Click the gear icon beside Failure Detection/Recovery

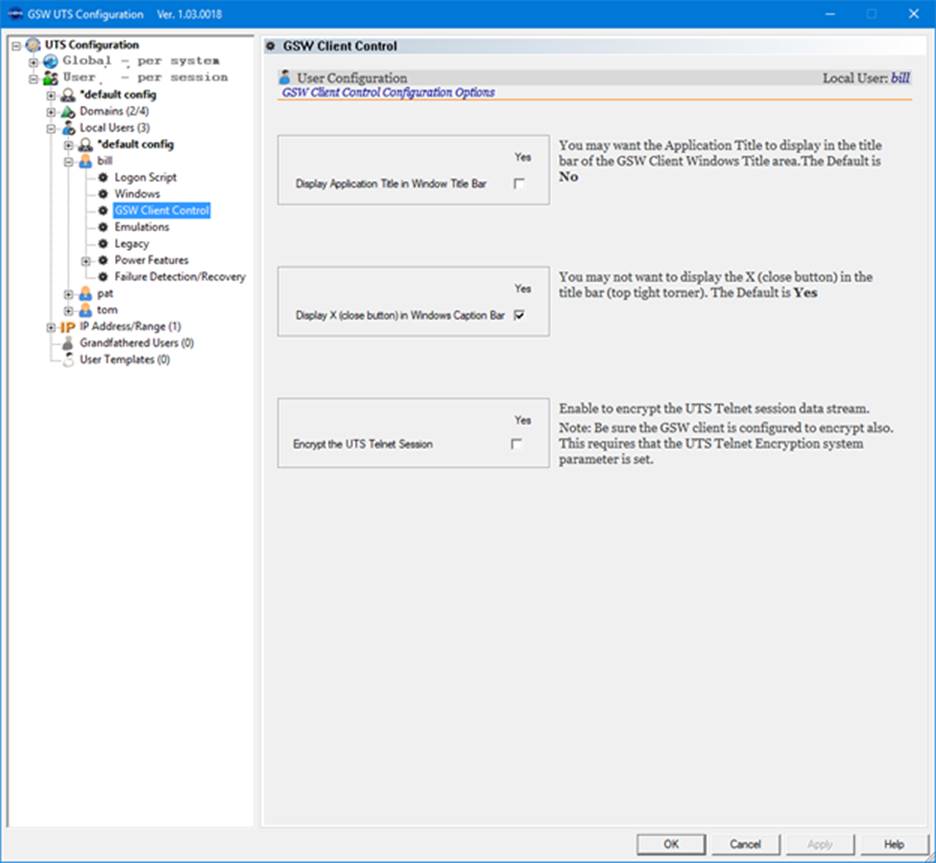[x=103, y=277]
